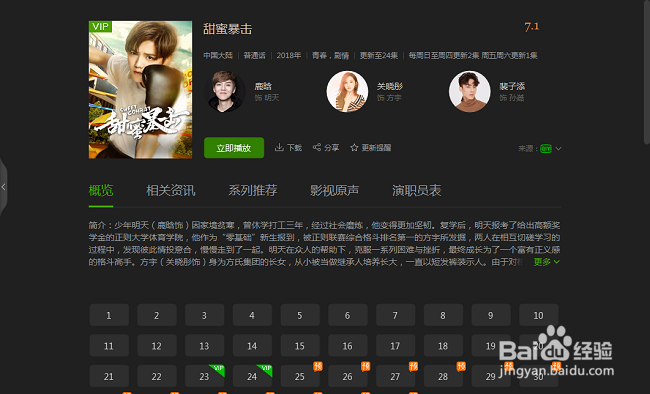Open 裴子添's actor avatar

coord(470,91)
